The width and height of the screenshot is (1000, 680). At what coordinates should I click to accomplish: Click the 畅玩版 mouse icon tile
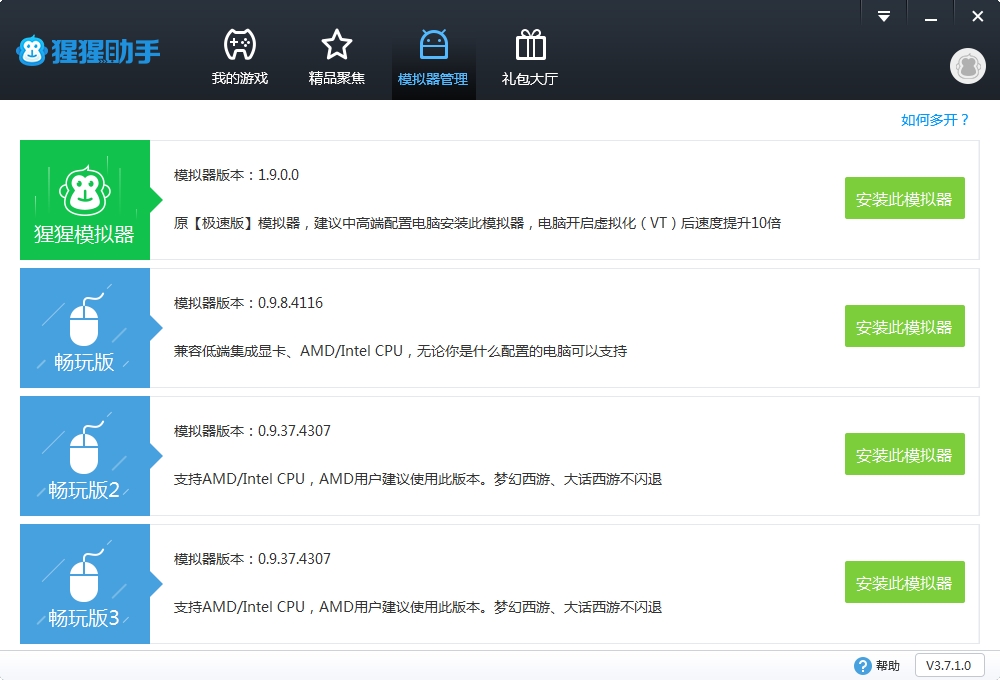click(x=85, y=328)
